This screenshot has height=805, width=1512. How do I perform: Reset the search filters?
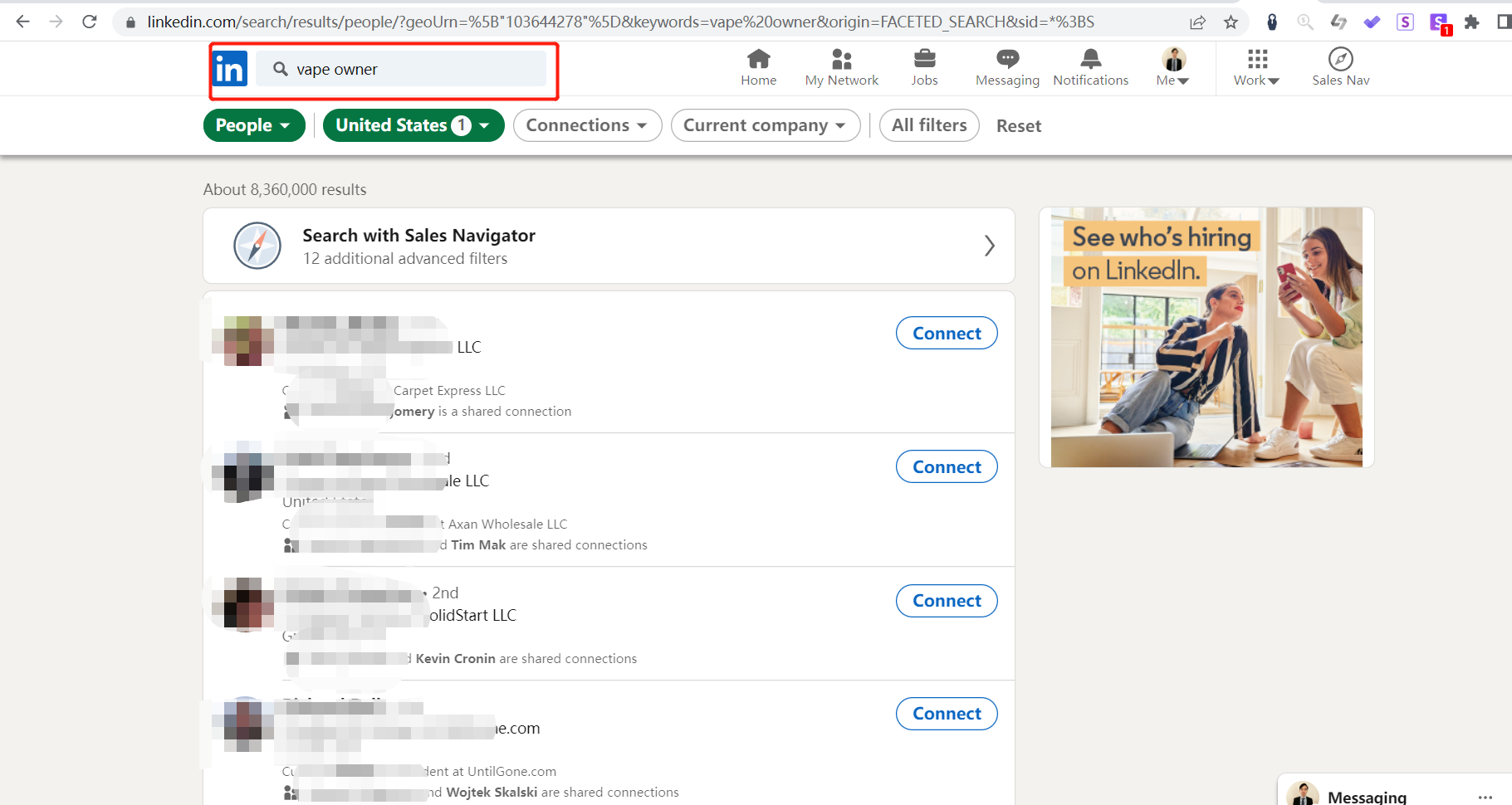pos(1018,126)
